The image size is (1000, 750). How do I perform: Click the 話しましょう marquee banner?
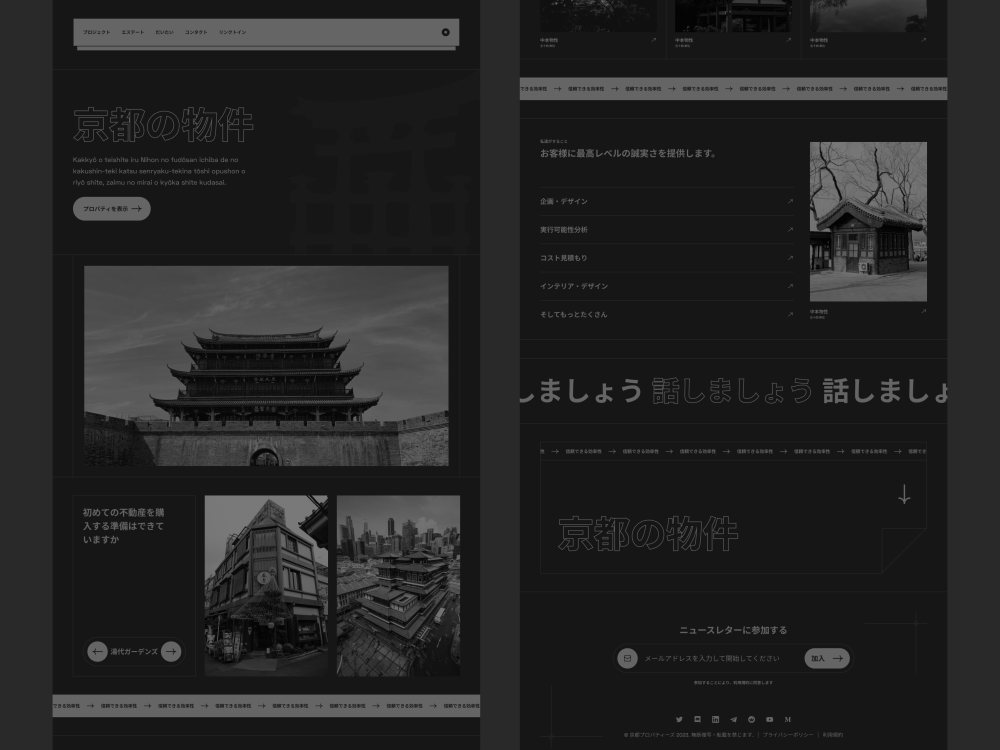pos(733,391)
